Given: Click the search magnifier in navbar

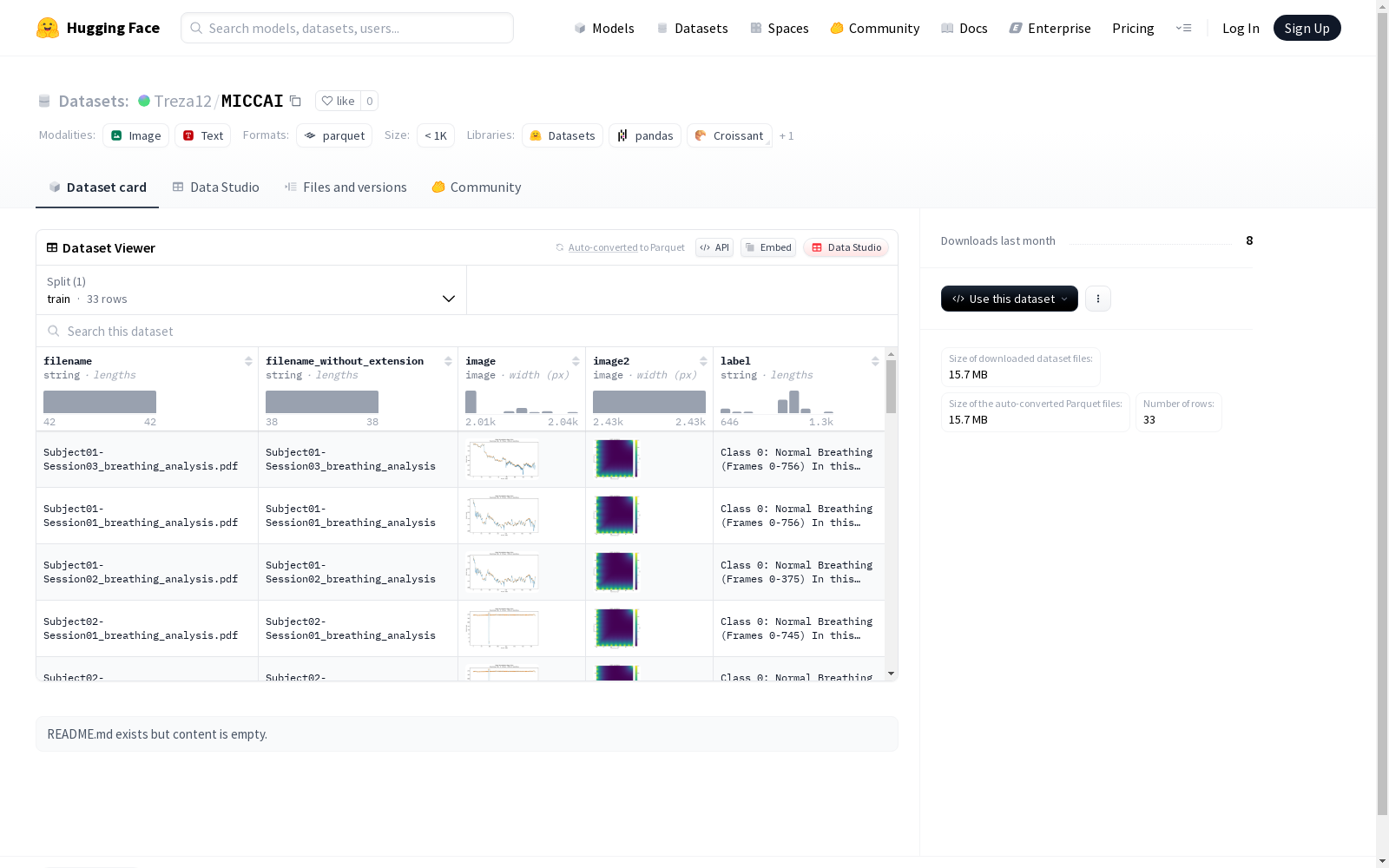Looking at the screenshot, I should pos(196,28).
